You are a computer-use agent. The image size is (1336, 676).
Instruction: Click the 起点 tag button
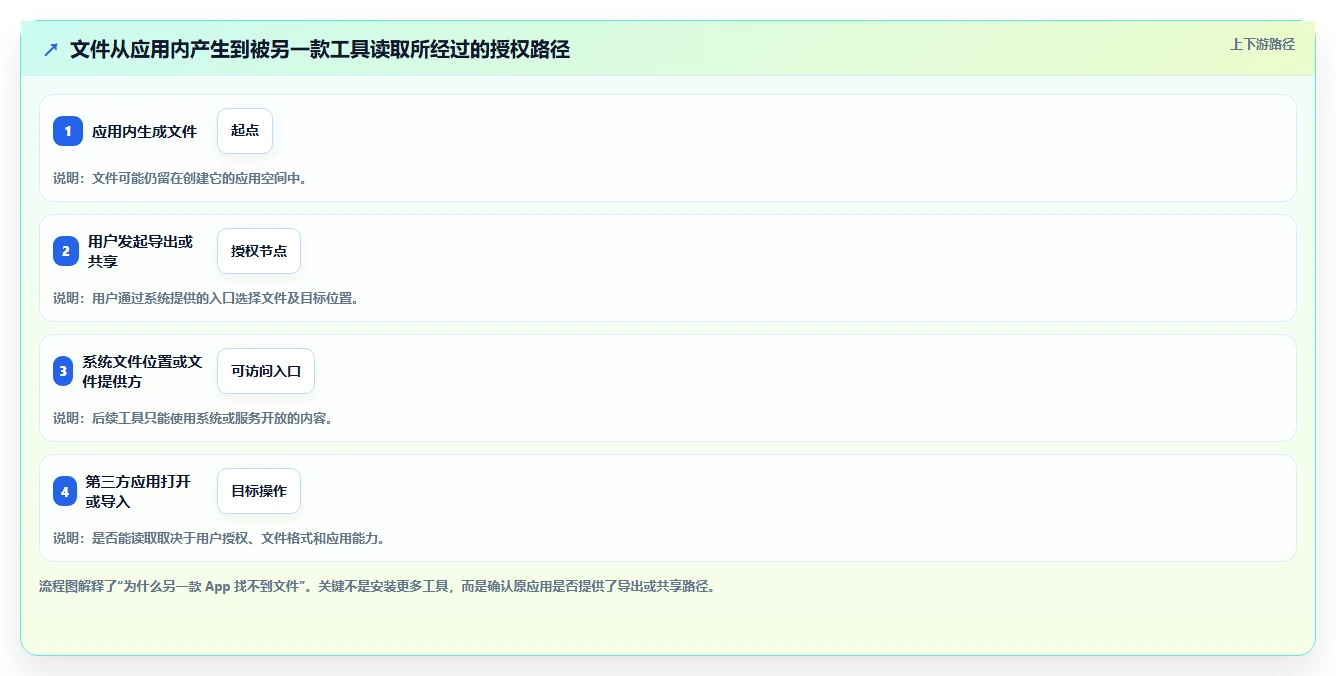pos(245,131)
